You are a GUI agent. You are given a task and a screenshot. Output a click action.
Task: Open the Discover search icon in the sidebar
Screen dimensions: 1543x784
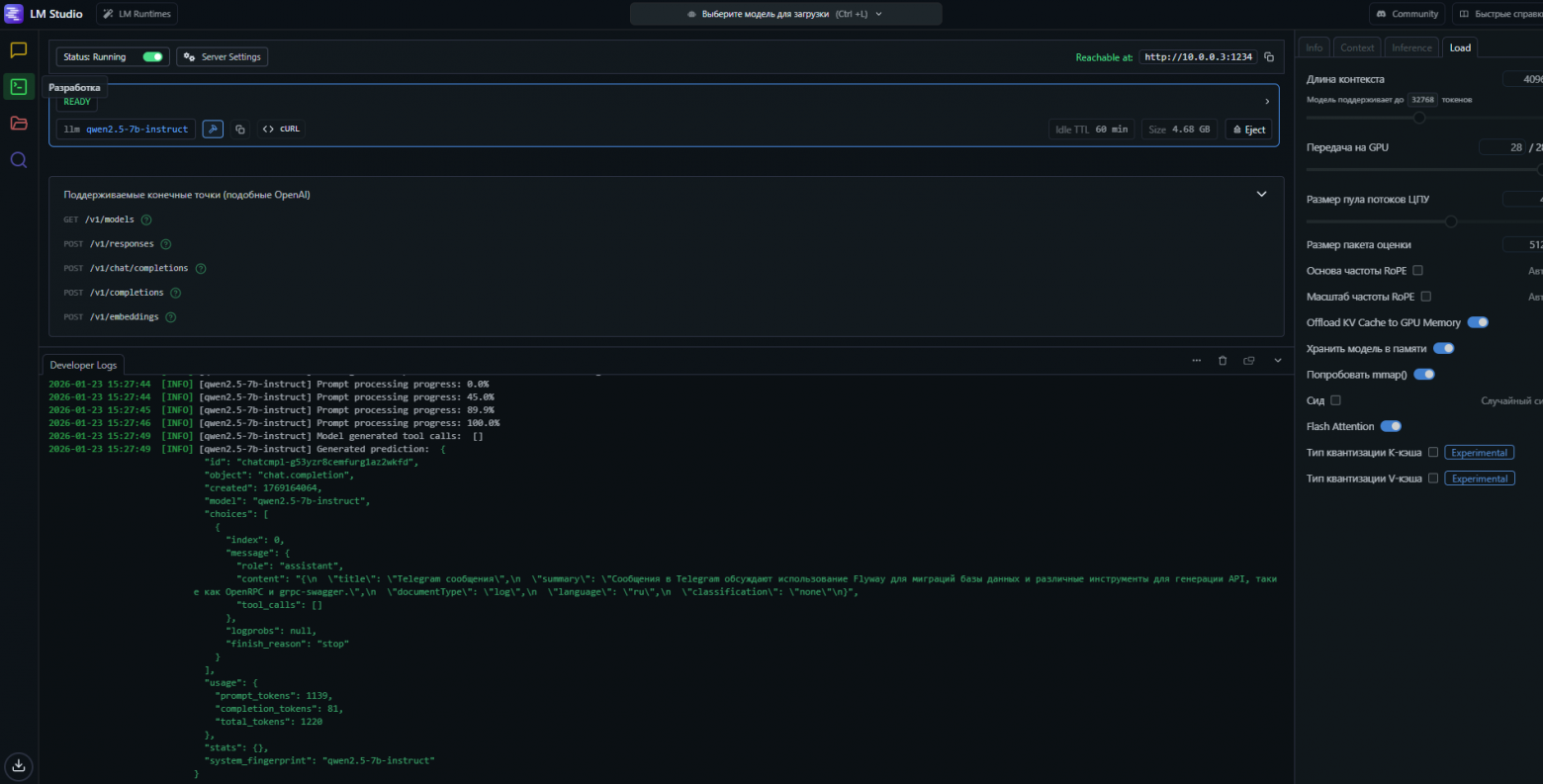tap(18, 159)
